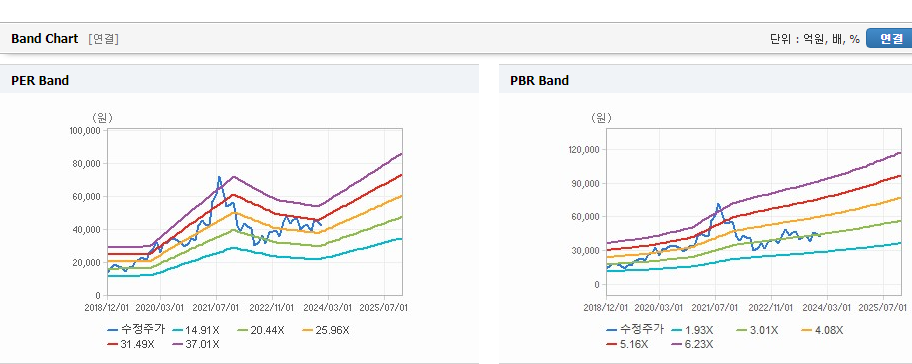Image resolution: width=912 pixels, height=364 pixels.
Task: Click the 2024/03/01 x-axis label in PER chart
Action: click(x=329, y=307)
